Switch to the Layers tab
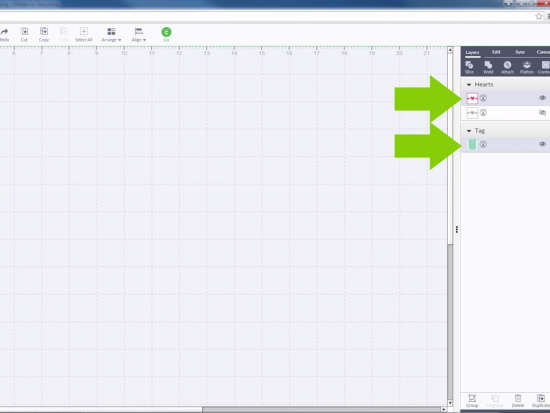 [472, 52]
